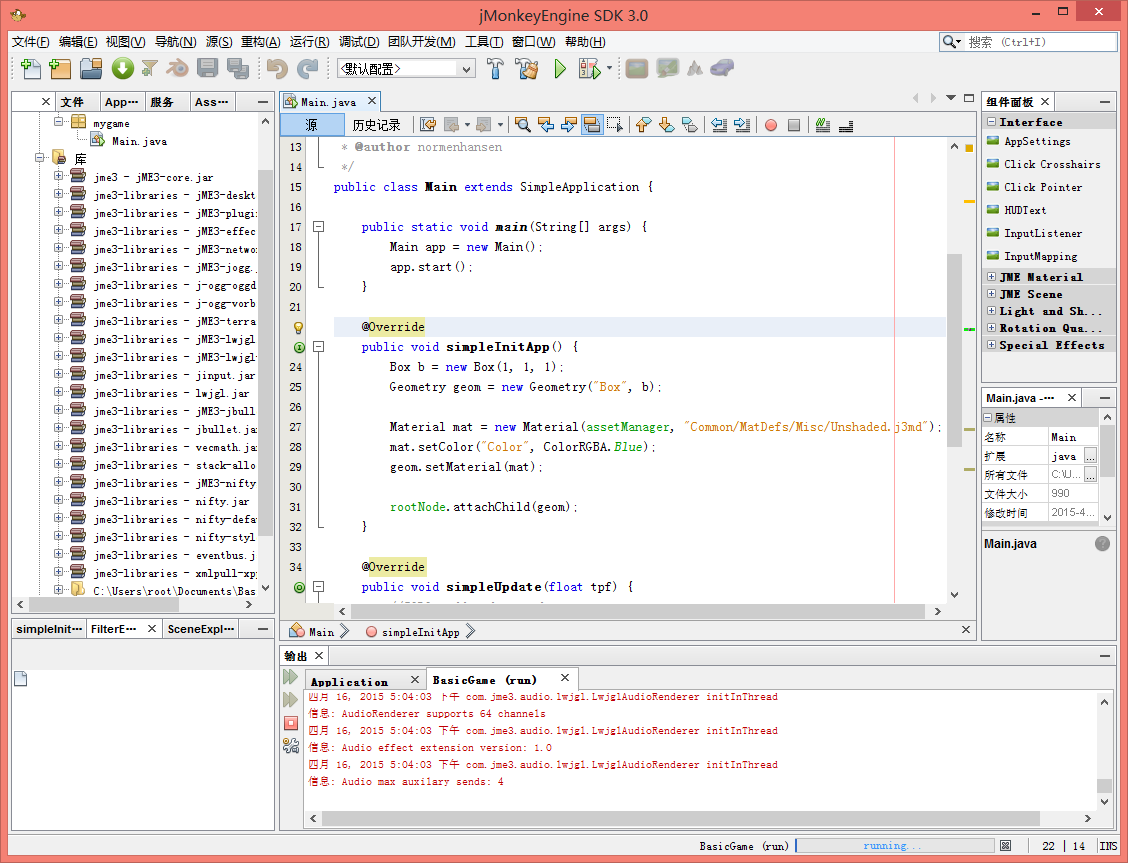Viewport: 1128px width, 863px height.
Task: Toggle rectangular selection mode
Action: point(614,125)
